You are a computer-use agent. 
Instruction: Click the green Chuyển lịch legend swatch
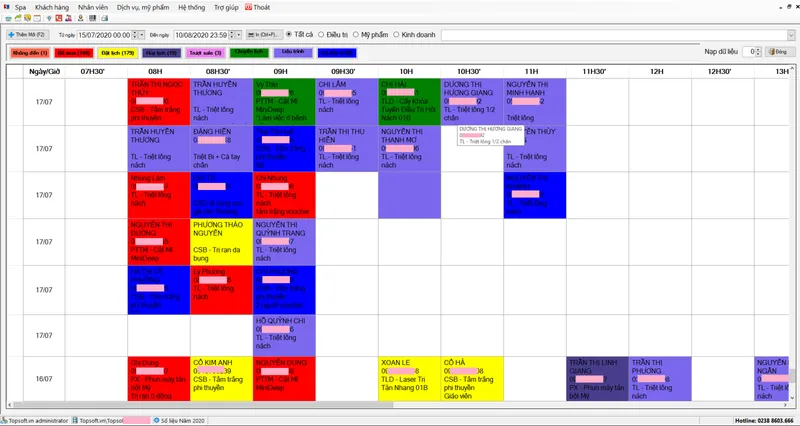pyautogui.click(x=249, y=53)
